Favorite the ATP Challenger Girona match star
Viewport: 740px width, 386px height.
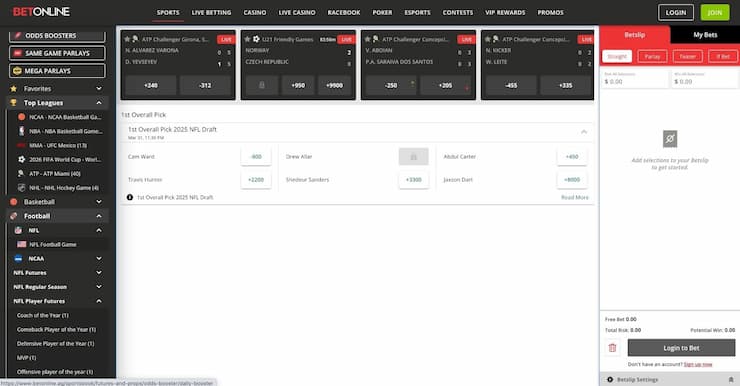(x=127, y=39)
